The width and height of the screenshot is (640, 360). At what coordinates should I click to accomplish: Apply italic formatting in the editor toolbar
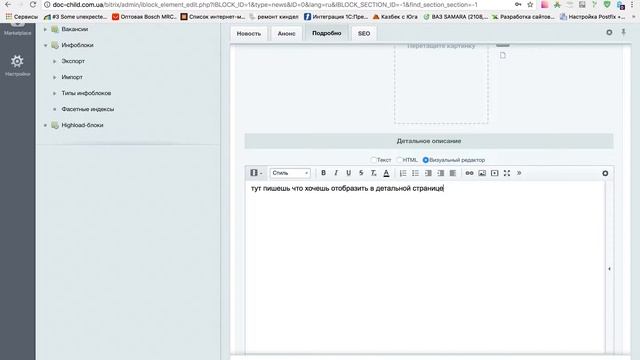[x=336, y=173]
